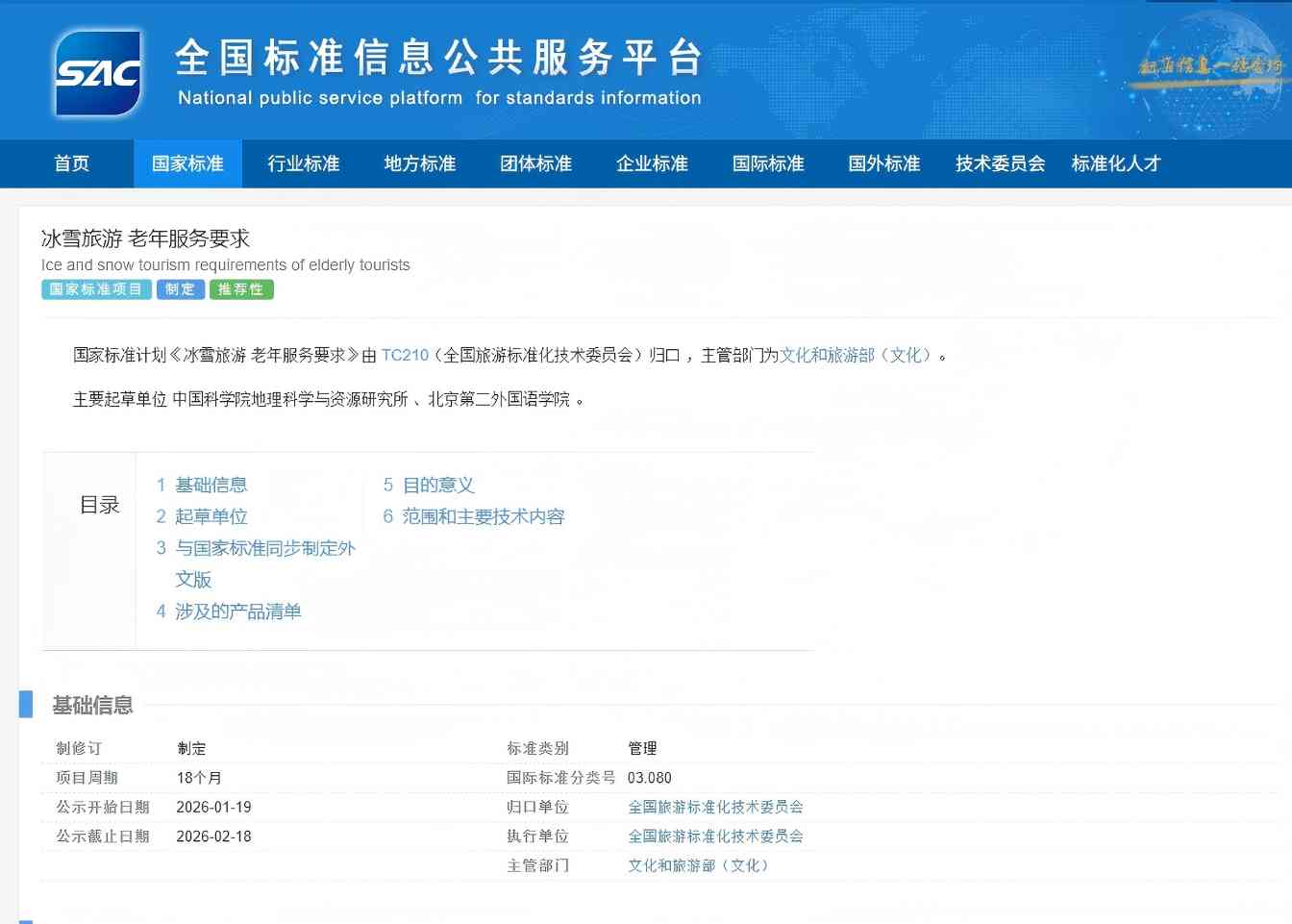Viewport: 1292px width, 924px height.
Task: Open 全国旅游标准化技术委员会 link beside 归口单位
Action: 716,807
